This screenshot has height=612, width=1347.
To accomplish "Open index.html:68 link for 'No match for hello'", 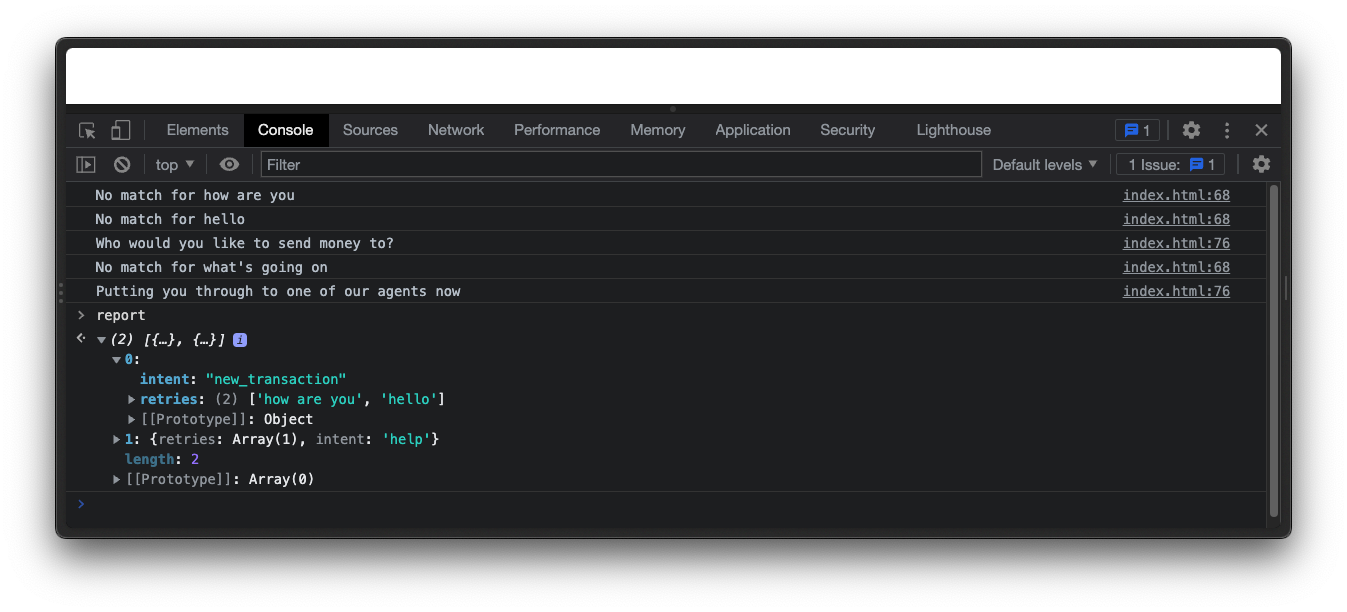I will [x=1176, y=219].
